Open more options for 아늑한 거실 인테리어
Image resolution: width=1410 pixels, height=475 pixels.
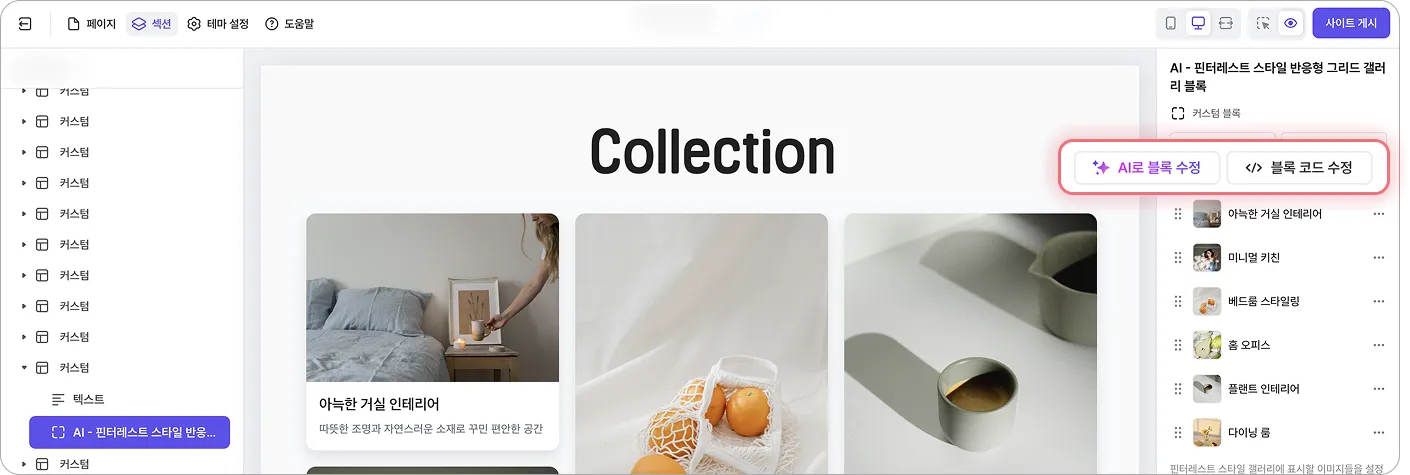[1379, 214]
